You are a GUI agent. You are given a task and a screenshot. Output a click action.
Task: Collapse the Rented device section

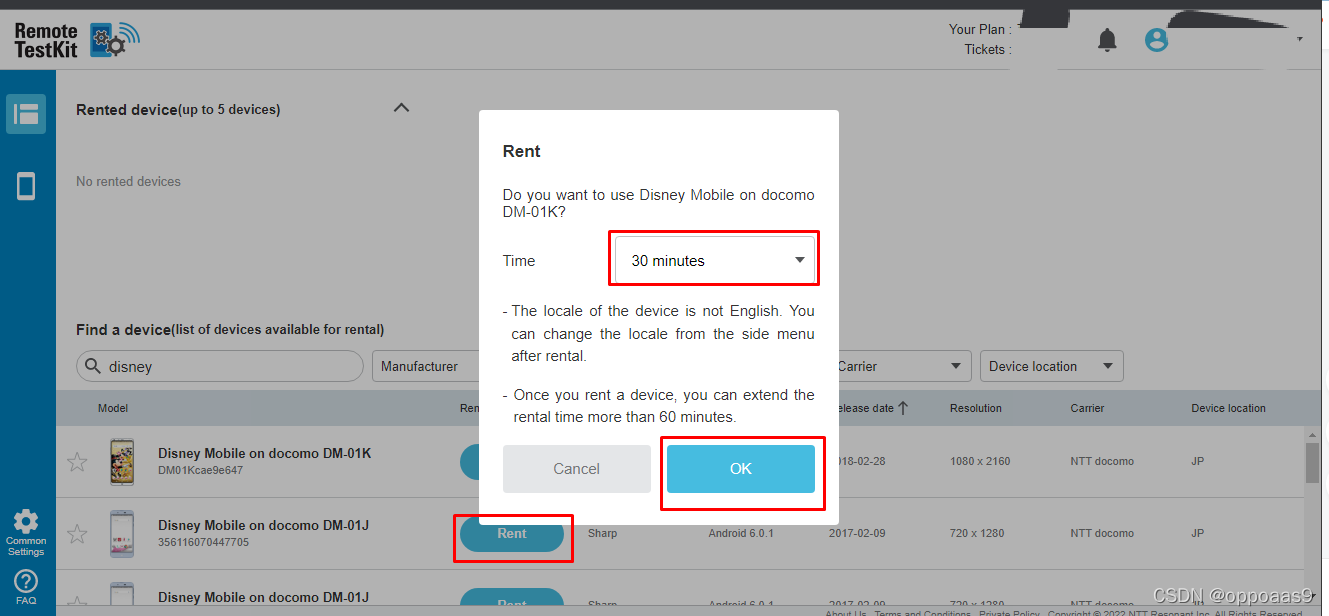(x=401, y=108)
